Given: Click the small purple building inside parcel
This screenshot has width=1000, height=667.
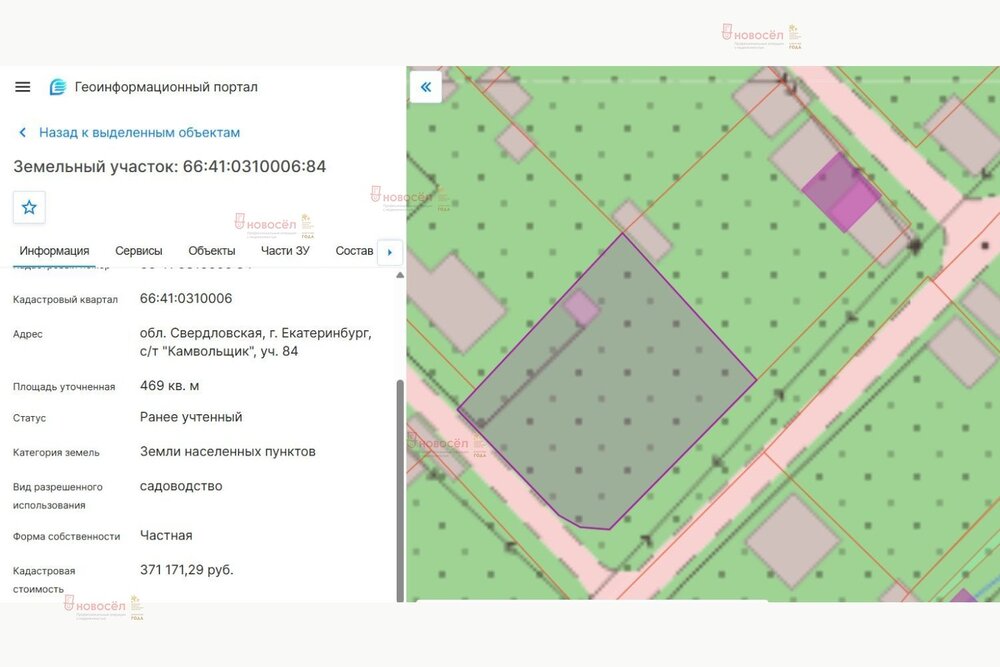Looking at the screenshot, I should 581,307.
